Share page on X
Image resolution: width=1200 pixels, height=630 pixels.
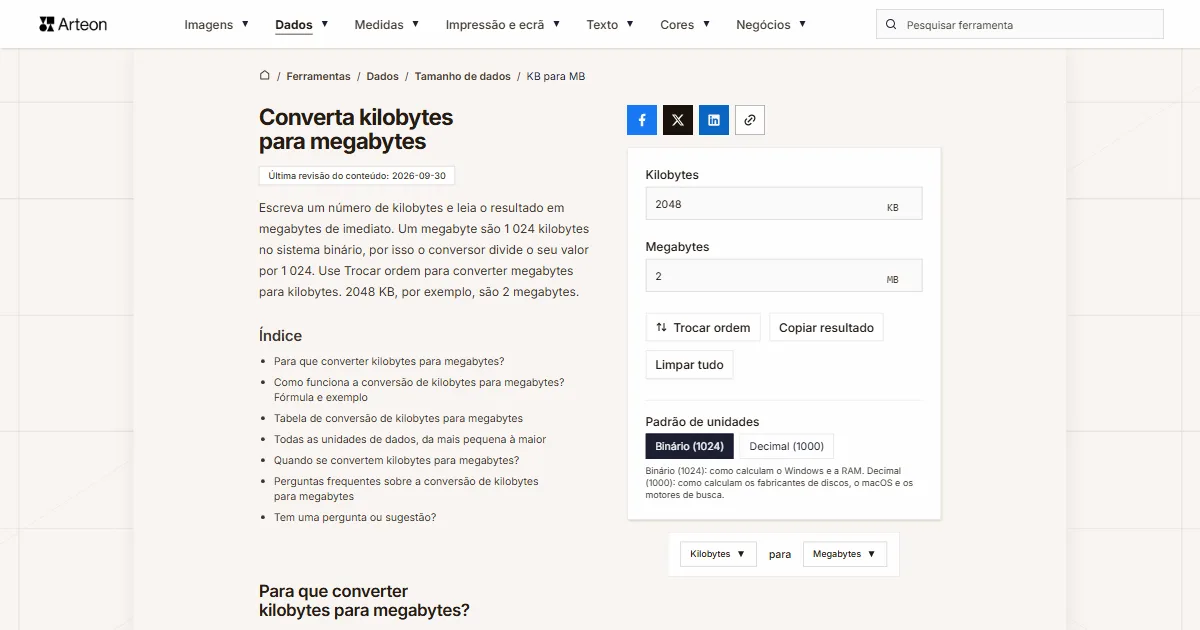tap(678, 120)
